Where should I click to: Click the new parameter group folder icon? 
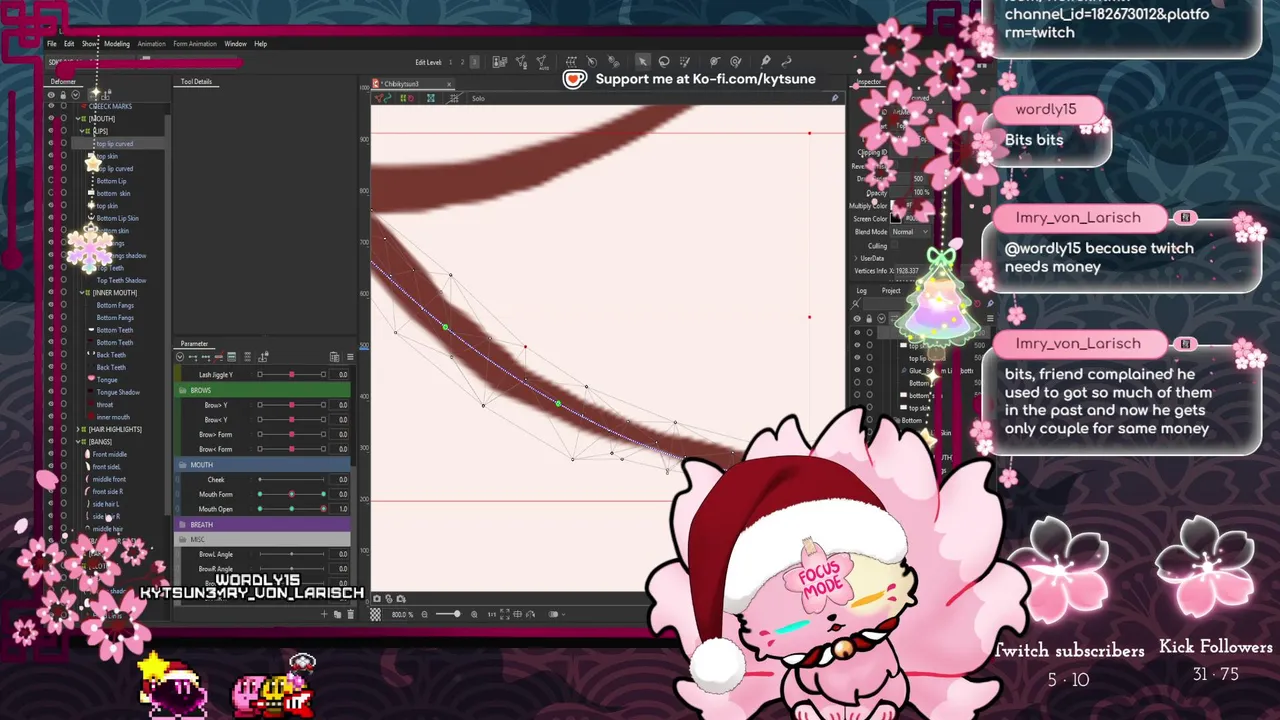tap(337, 614)
